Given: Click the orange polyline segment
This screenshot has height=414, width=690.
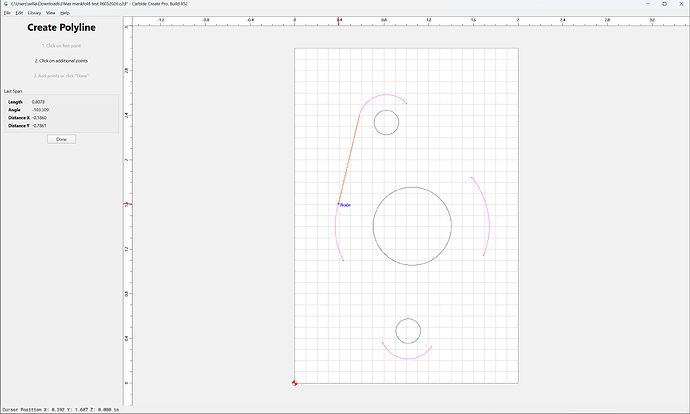Looking at the screenshot, I should [349, 159].
